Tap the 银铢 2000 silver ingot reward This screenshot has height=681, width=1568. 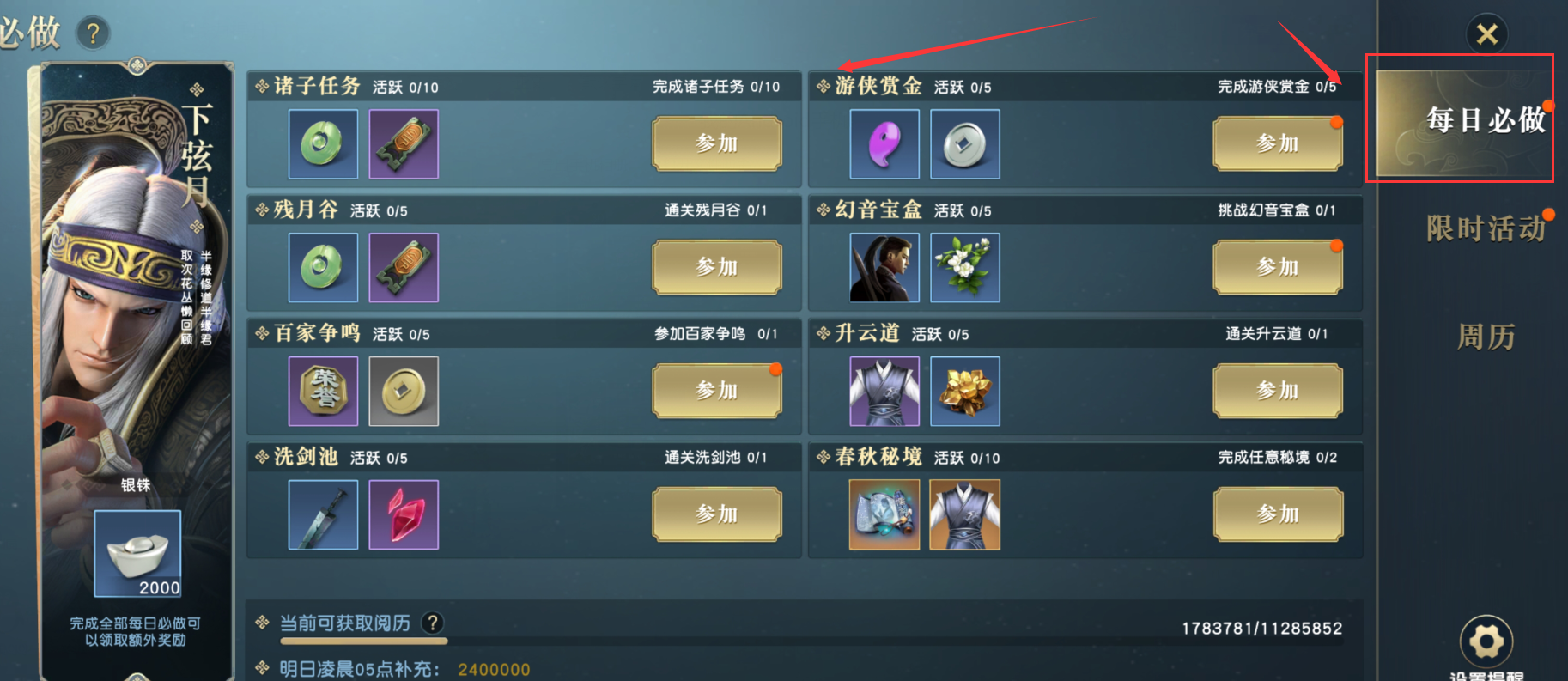(x=137, y=553)
